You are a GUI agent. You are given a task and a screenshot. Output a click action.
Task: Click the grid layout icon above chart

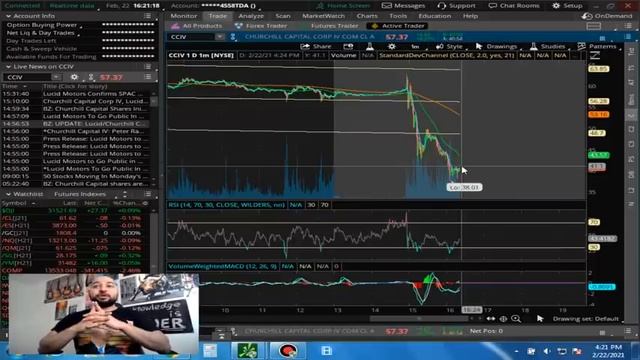coord(593,26)
